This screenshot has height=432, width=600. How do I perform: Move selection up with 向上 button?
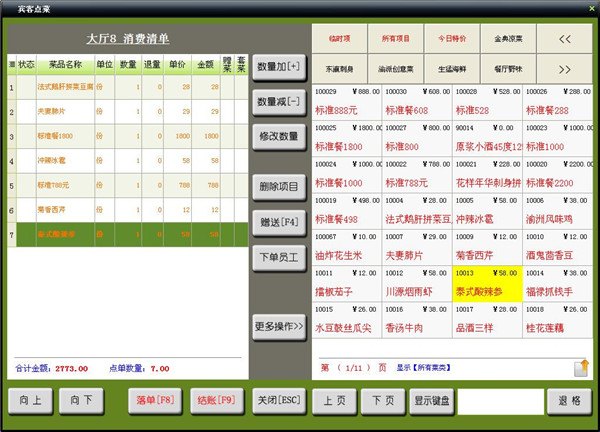30,401
